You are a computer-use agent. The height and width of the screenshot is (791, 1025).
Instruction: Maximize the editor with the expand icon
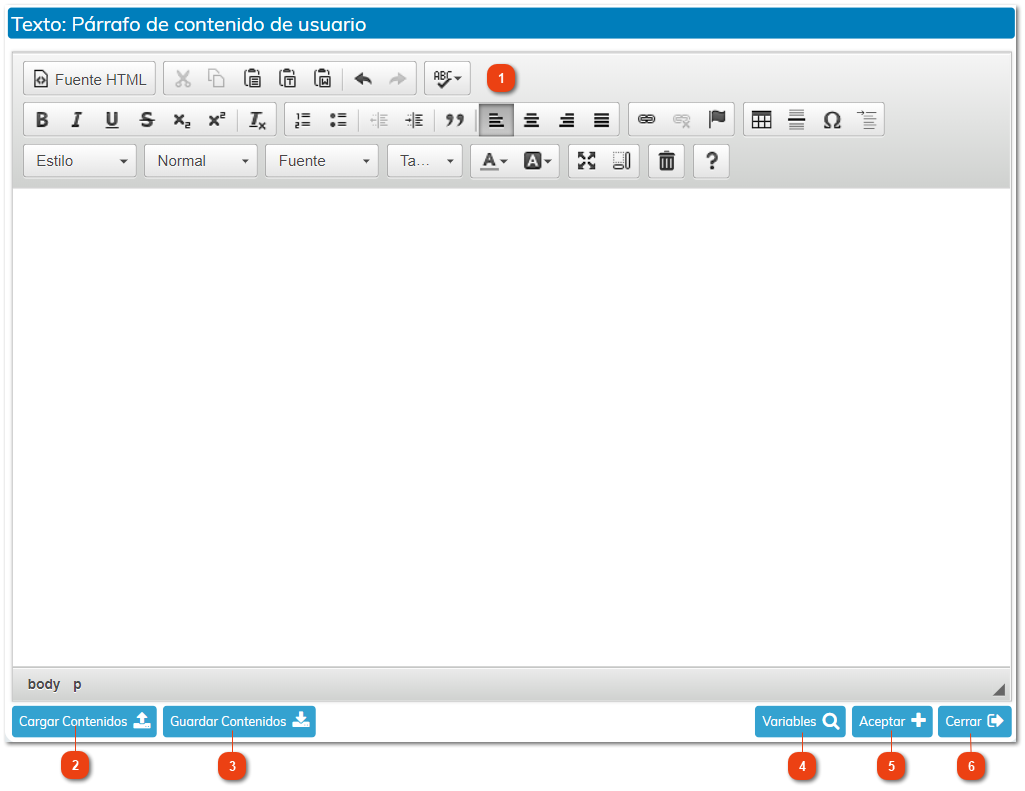click(x=587, y=161)
